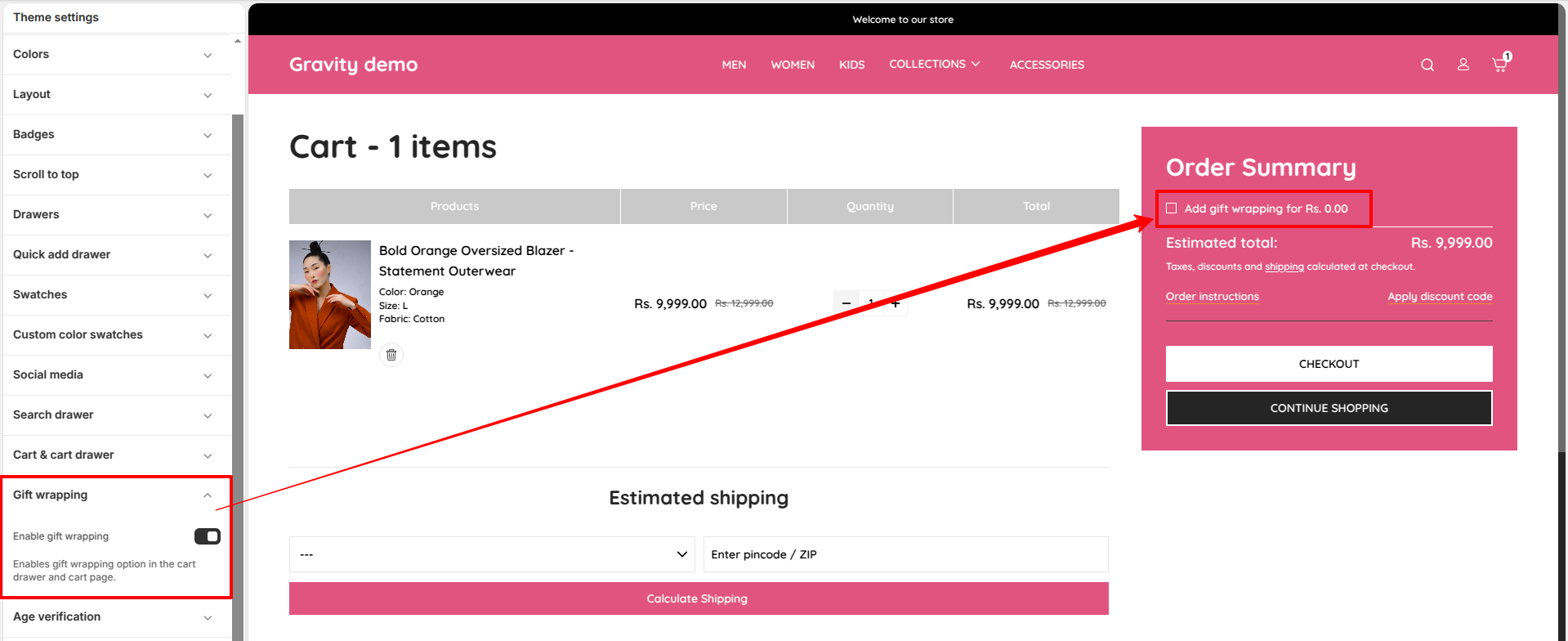Decrease quantity with the minus icon
This screenshot has height=641, width=1568.
click(x=847, y=303)
